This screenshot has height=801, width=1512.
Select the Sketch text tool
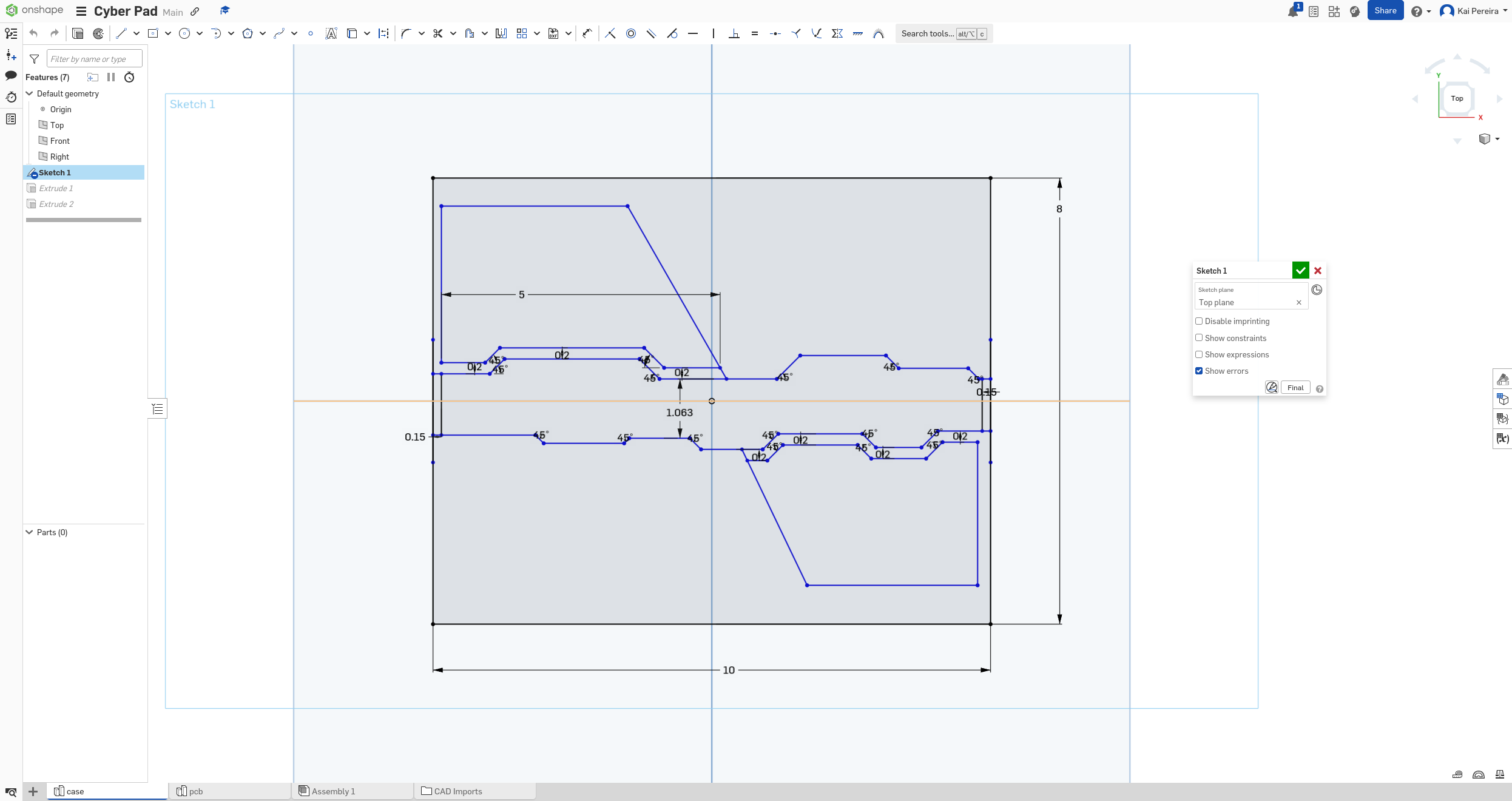[x=331, y=33]
